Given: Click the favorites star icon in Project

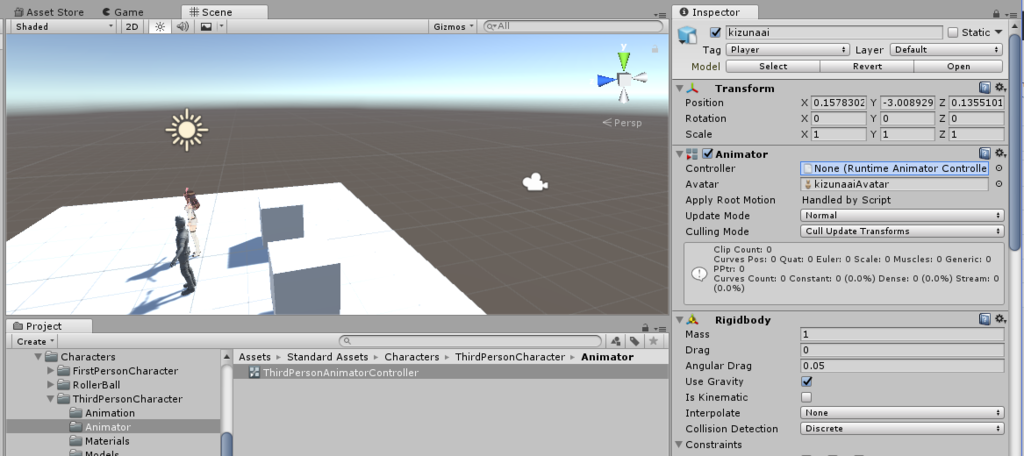Looking at the screenshot, I should point(653,341).
